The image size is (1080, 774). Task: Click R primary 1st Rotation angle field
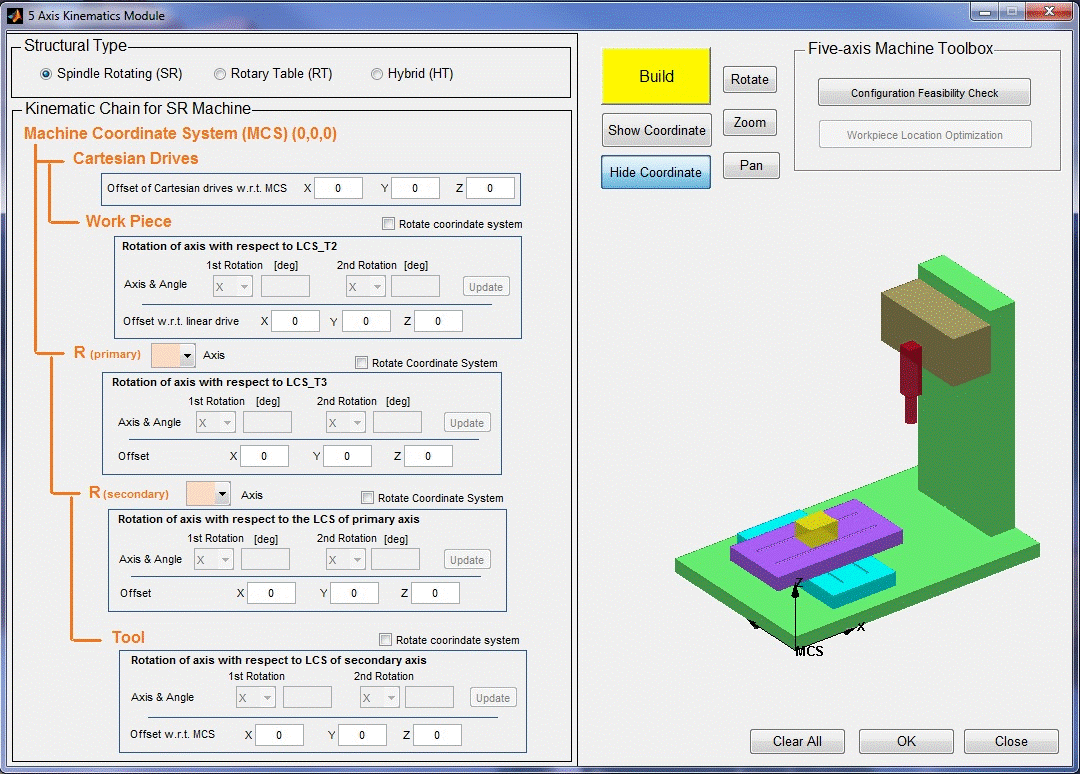click(267, 422)
